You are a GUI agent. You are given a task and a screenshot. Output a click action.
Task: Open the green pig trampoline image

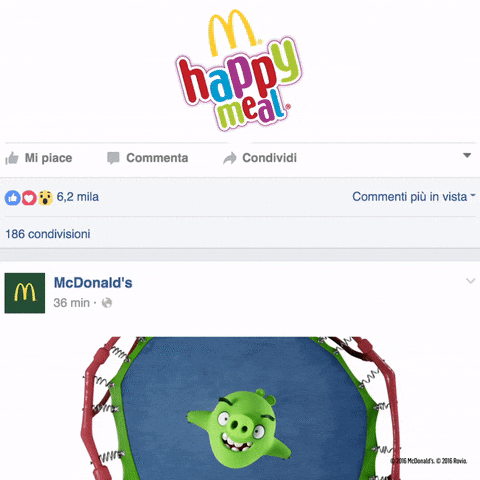240,408
